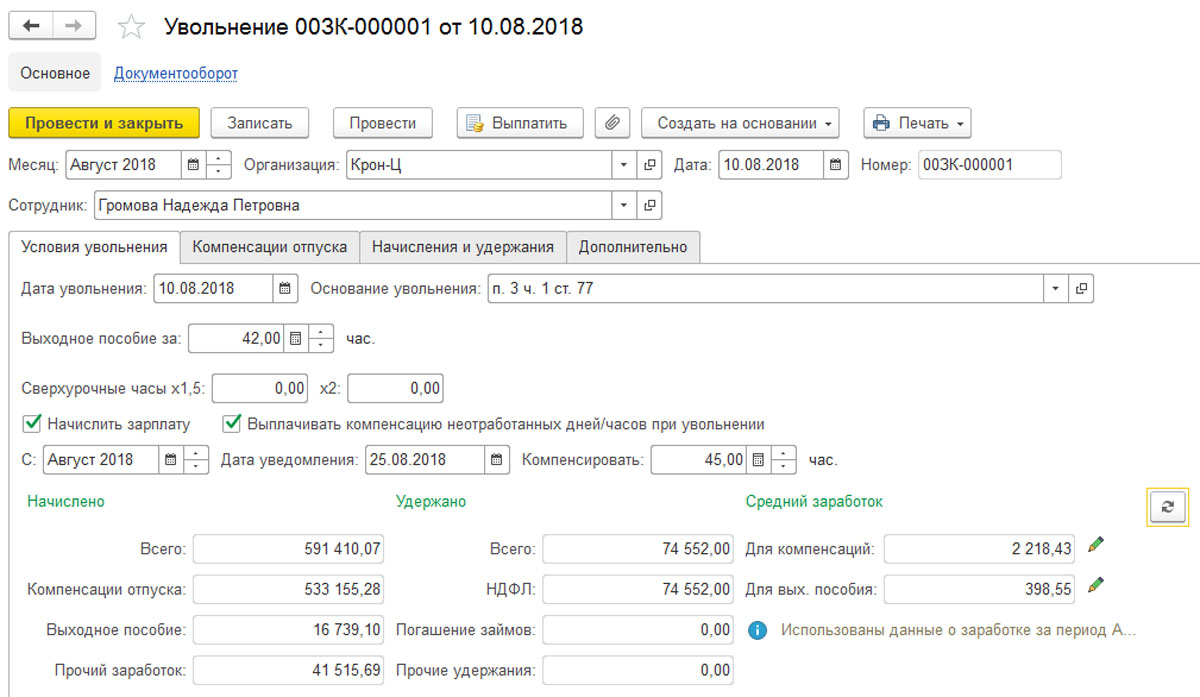Edit average earnings for severance pencil
The height and width of the screenshot is (697, 1200).
tap(1096, 585)
